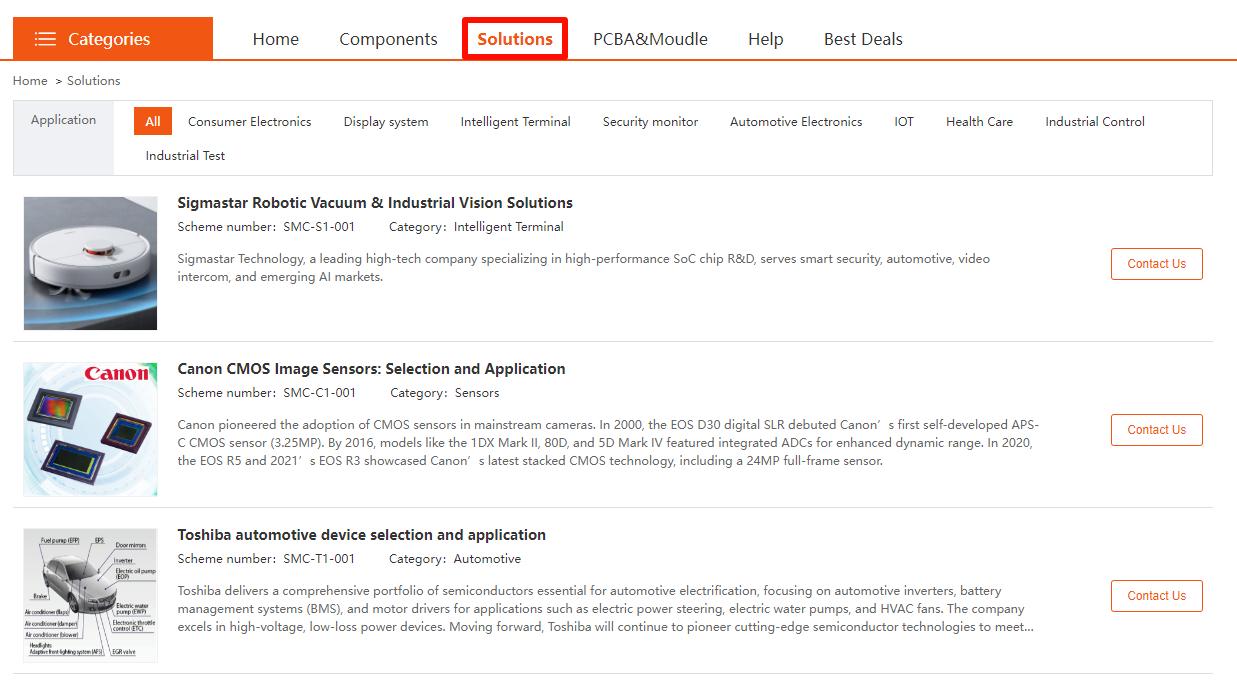
Task: Click the Canon CMOS description paragraph
Action: [608, 443]
